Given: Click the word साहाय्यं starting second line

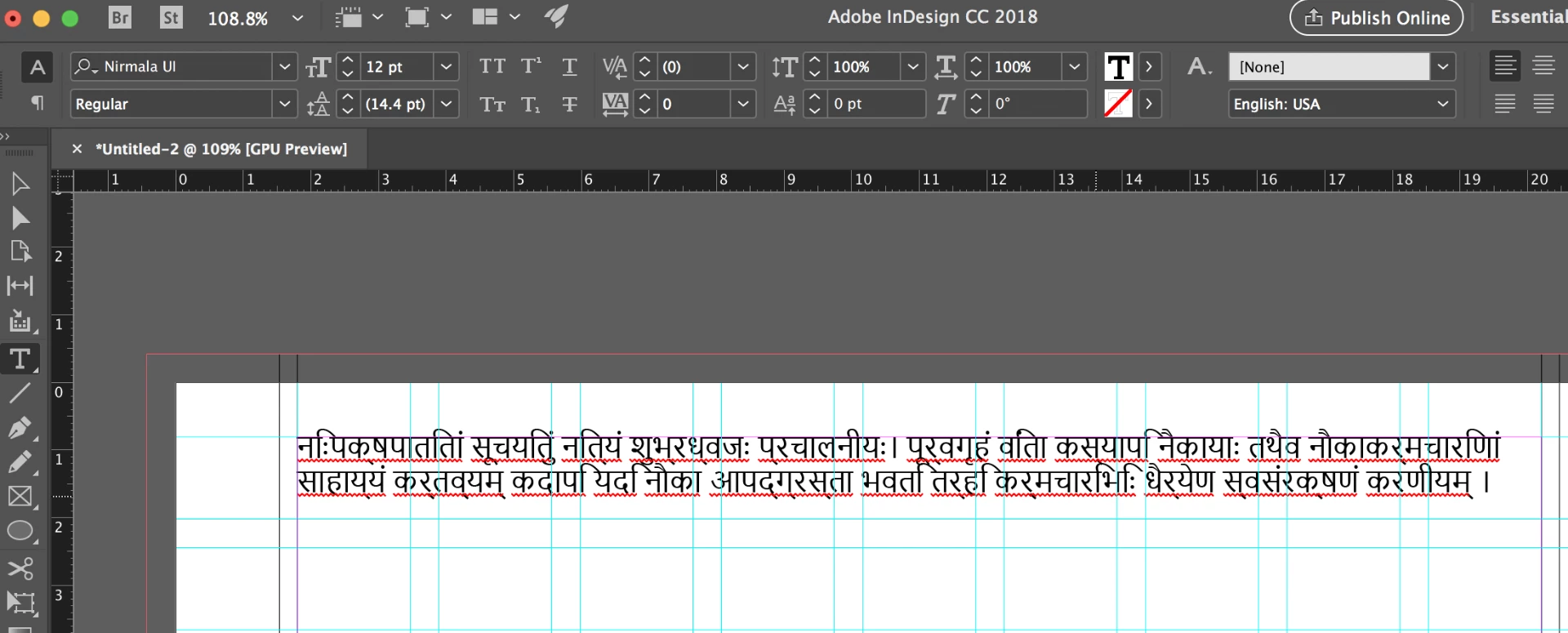Looking at the screenshot, I should (x=341, y=481).
